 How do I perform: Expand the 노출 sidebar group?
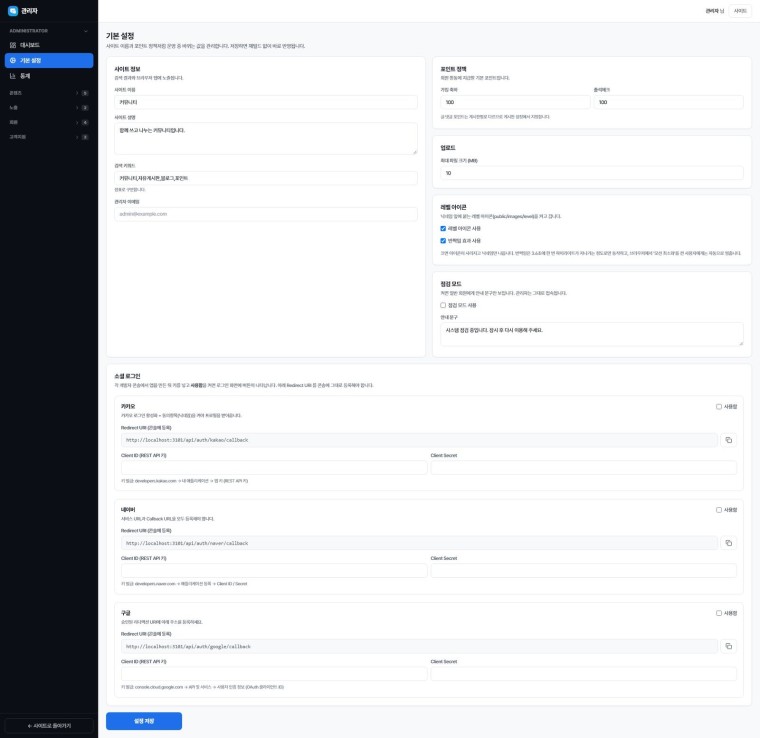point(49,108)
